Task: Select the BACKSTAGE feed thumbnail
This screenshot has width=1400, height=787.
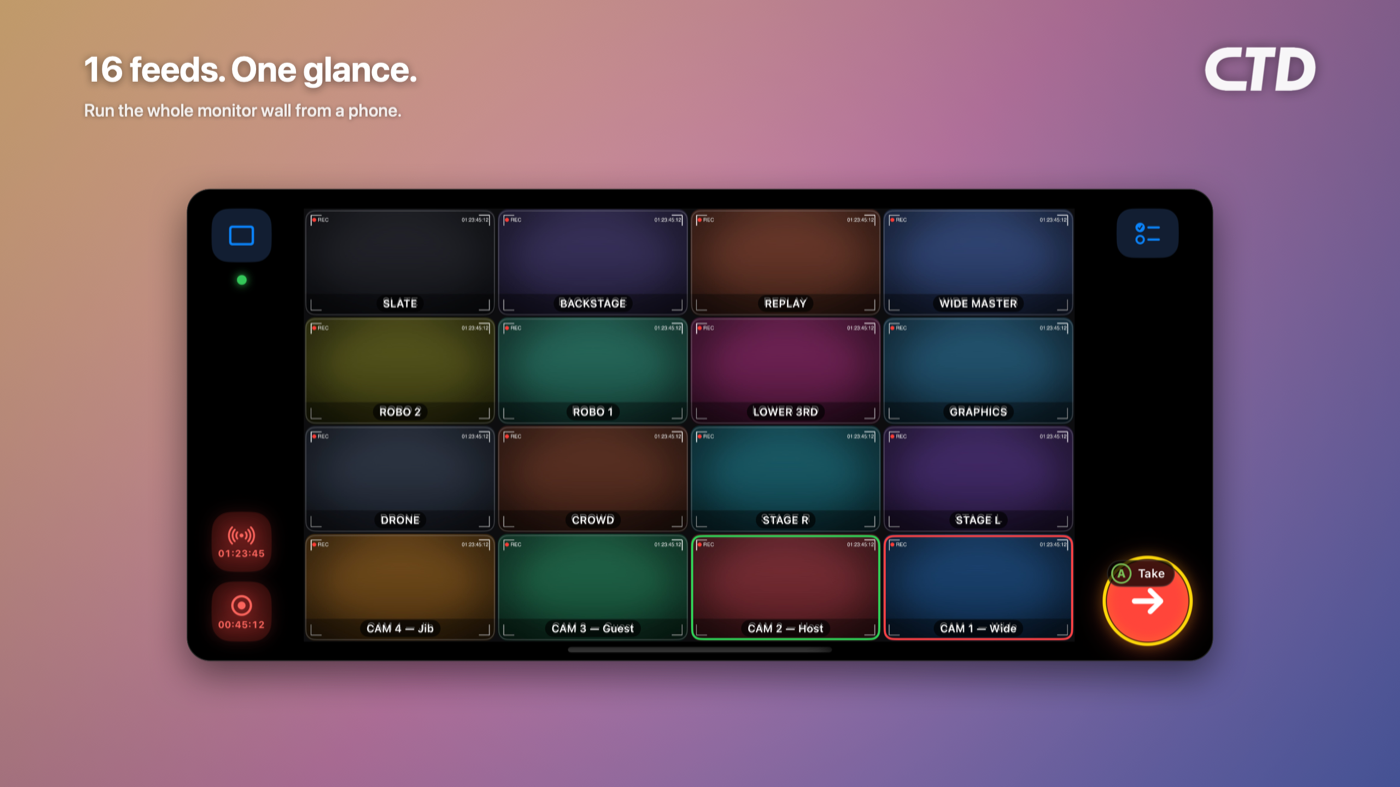Action: (x=593, y=262)
